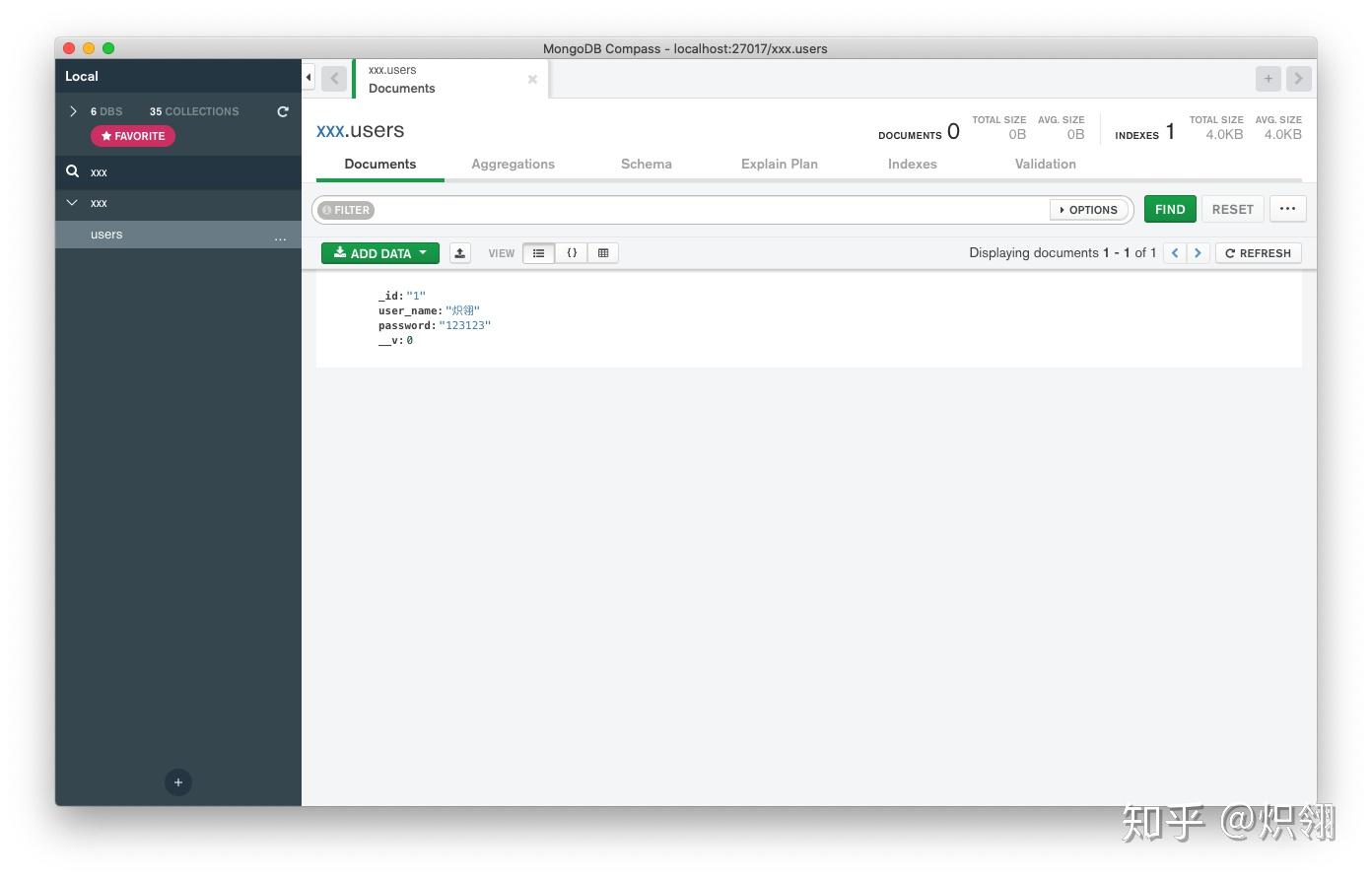1372x879 pixels.
Task: Click the previous page arrow icon
Action: 1174,252
